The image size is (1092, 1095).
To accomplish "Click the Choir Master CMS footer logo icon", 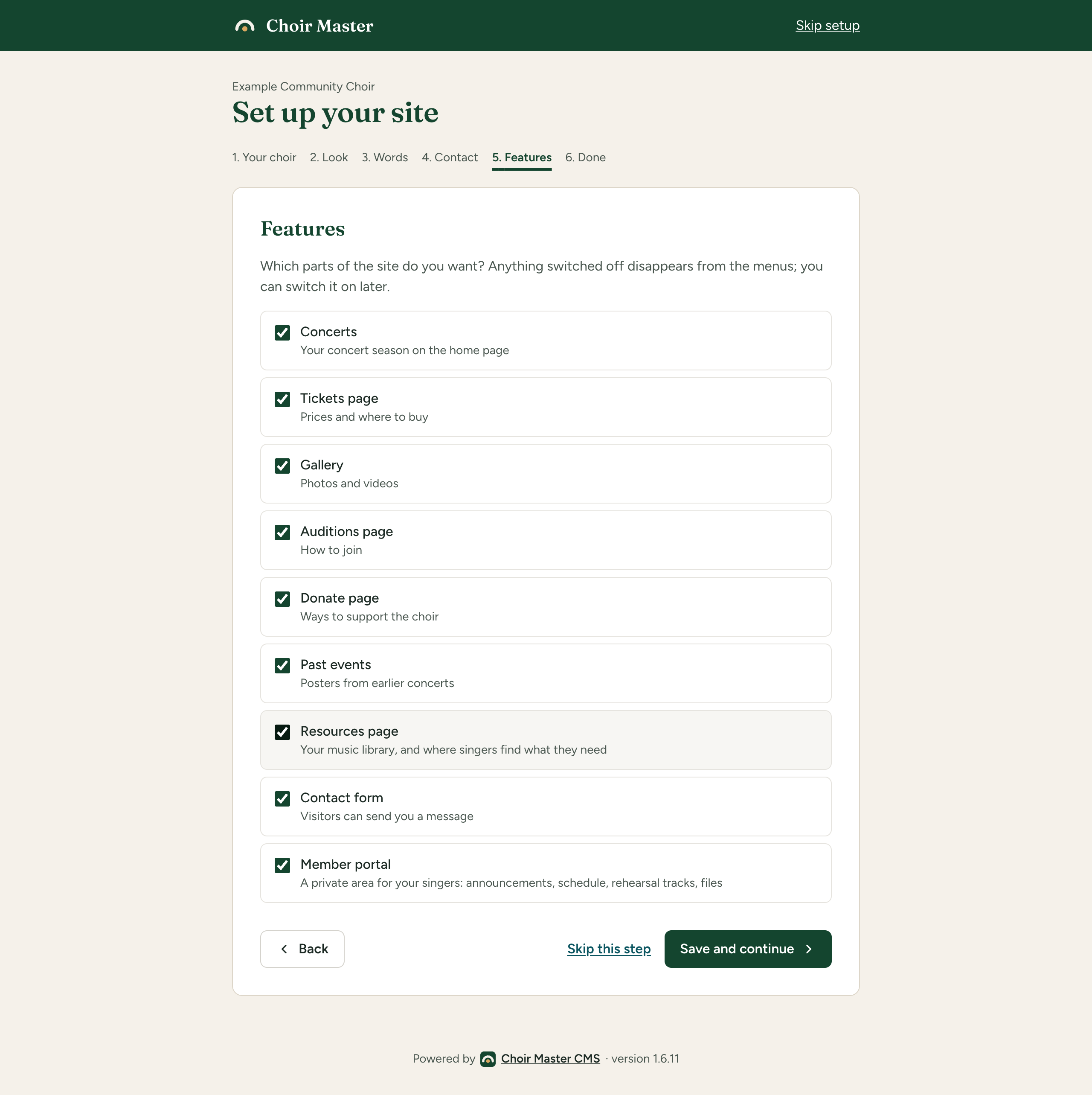I will coord(488,1059).
